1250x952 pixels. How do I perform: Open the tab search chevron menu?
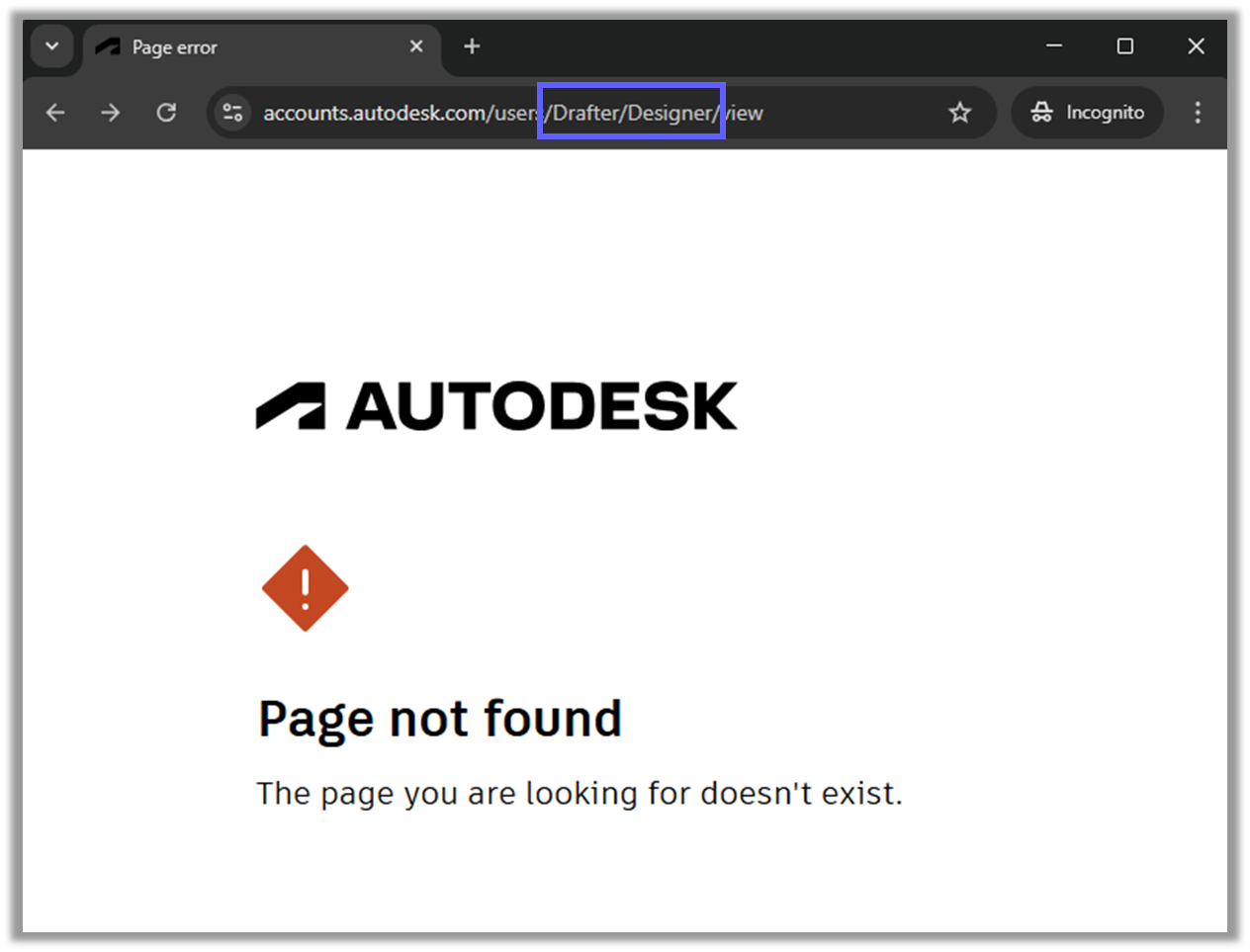[51, 45]
